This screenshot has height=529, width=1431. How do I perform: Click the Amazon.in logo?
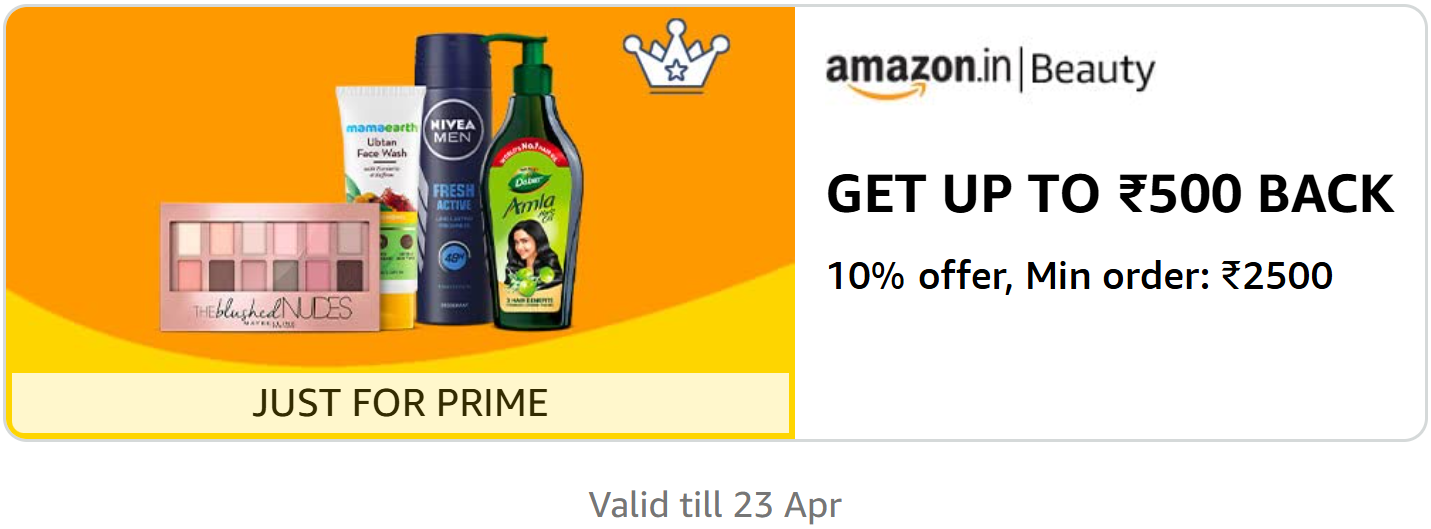coord(918,73)
